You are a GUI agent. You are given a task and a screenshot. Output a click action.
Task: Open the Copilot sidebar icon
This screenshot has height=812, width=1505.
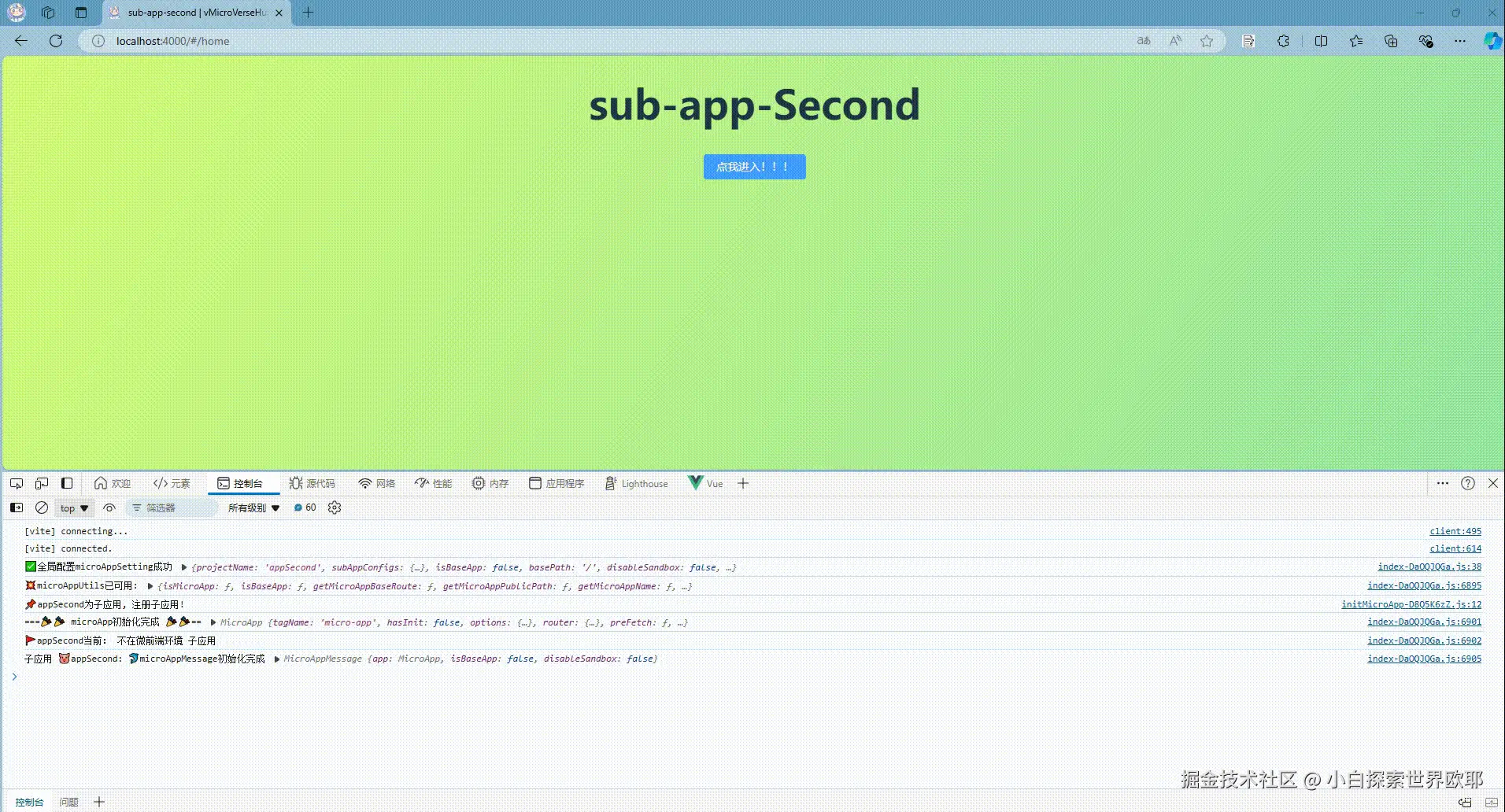[x=1492, y=41]
